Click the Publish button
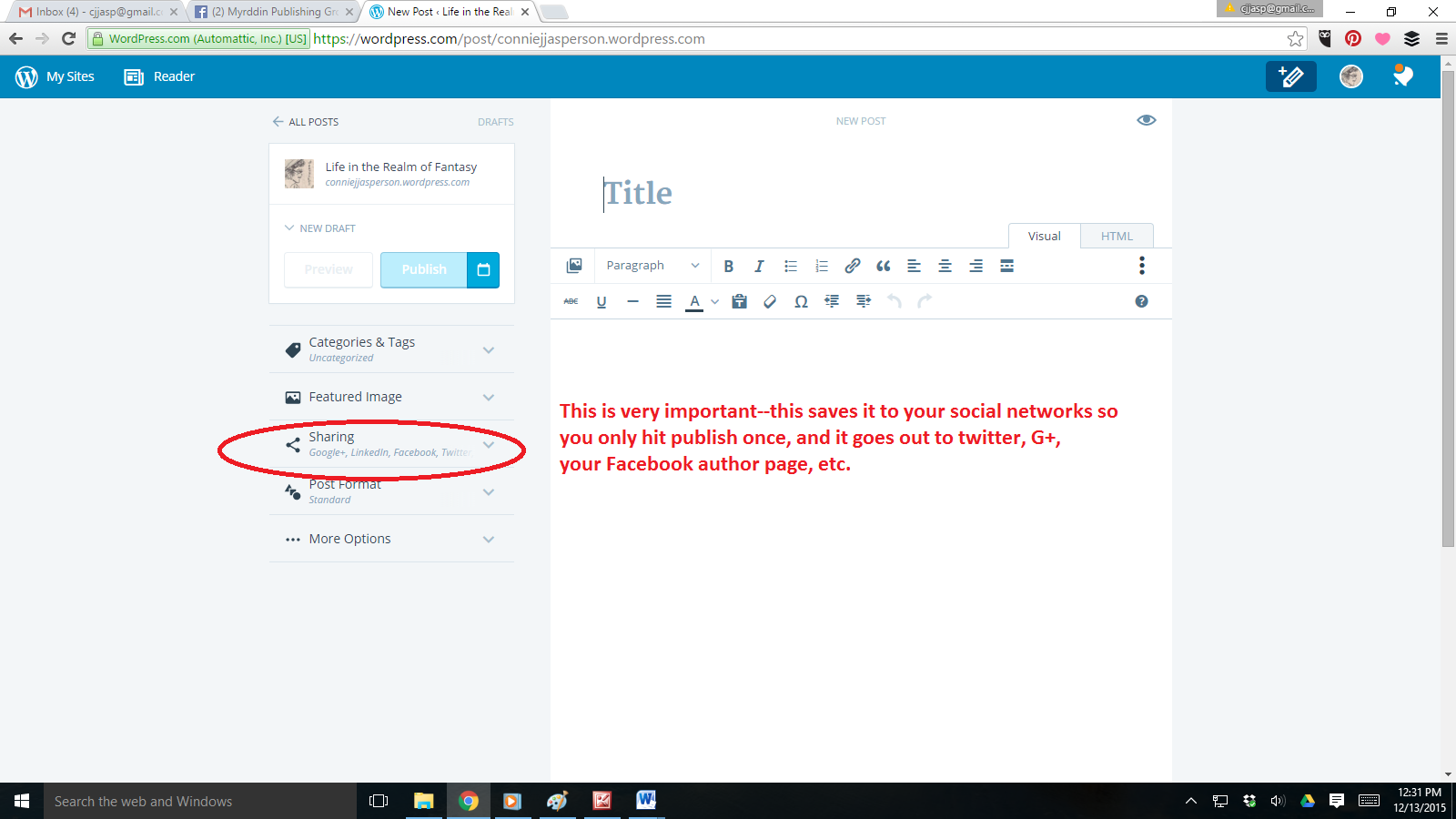Viewport: 1456px width, 819px height. point(424,269)
